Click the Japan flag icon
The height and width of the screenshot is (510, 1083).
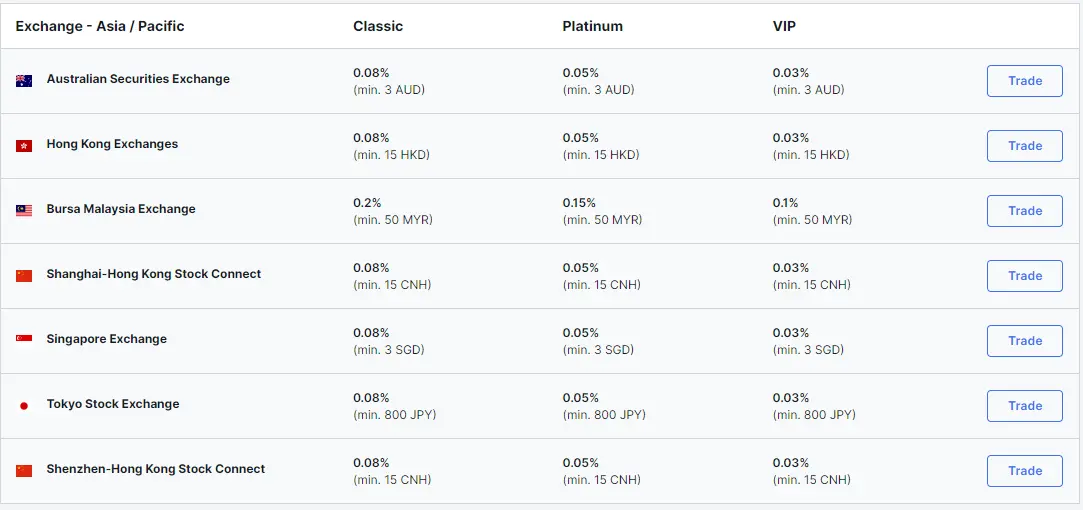pyautogui.click(x=24, y=406)
